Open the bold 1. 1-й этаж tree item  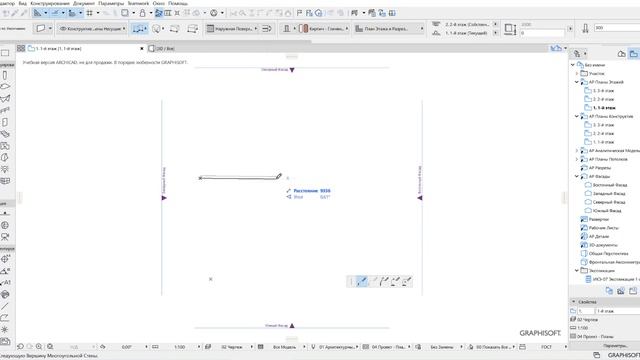tap(604, 108)
